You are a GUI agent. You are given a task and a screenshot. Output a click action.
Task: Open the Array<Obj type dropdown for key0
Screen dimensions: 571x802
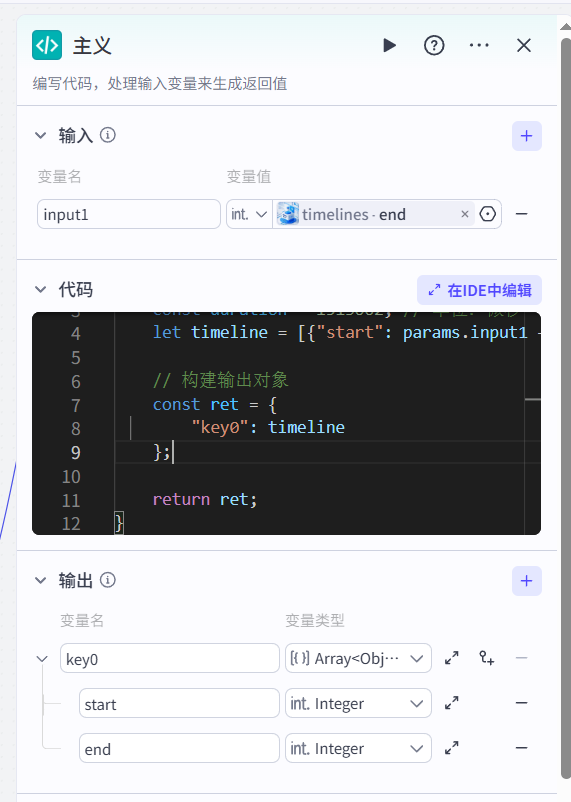(x=358, y=658)
